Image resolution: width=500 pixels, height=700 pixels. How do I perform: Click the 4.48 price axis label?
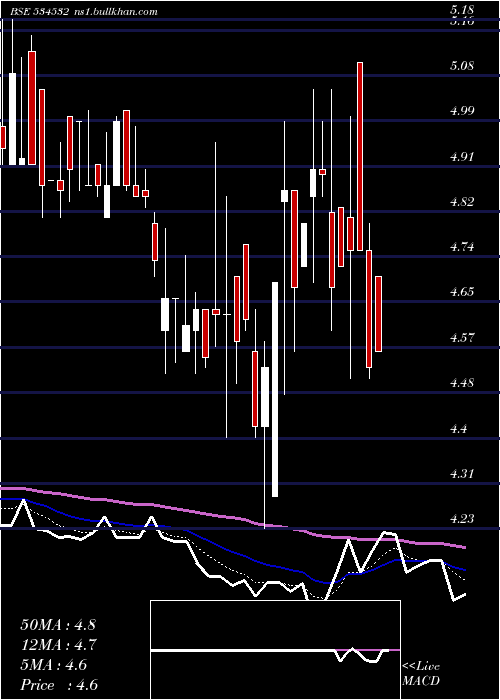coord(462,383)
